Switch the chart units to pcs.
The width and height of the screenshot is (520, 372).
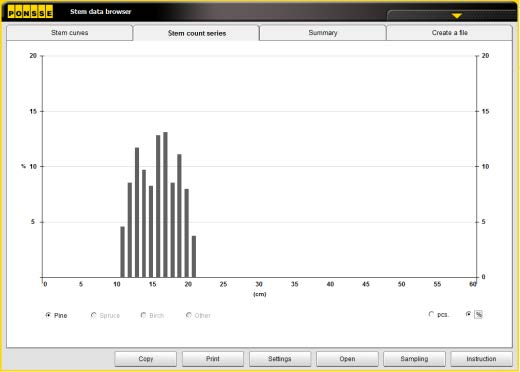pyautogui.click(x=431, y=314)
